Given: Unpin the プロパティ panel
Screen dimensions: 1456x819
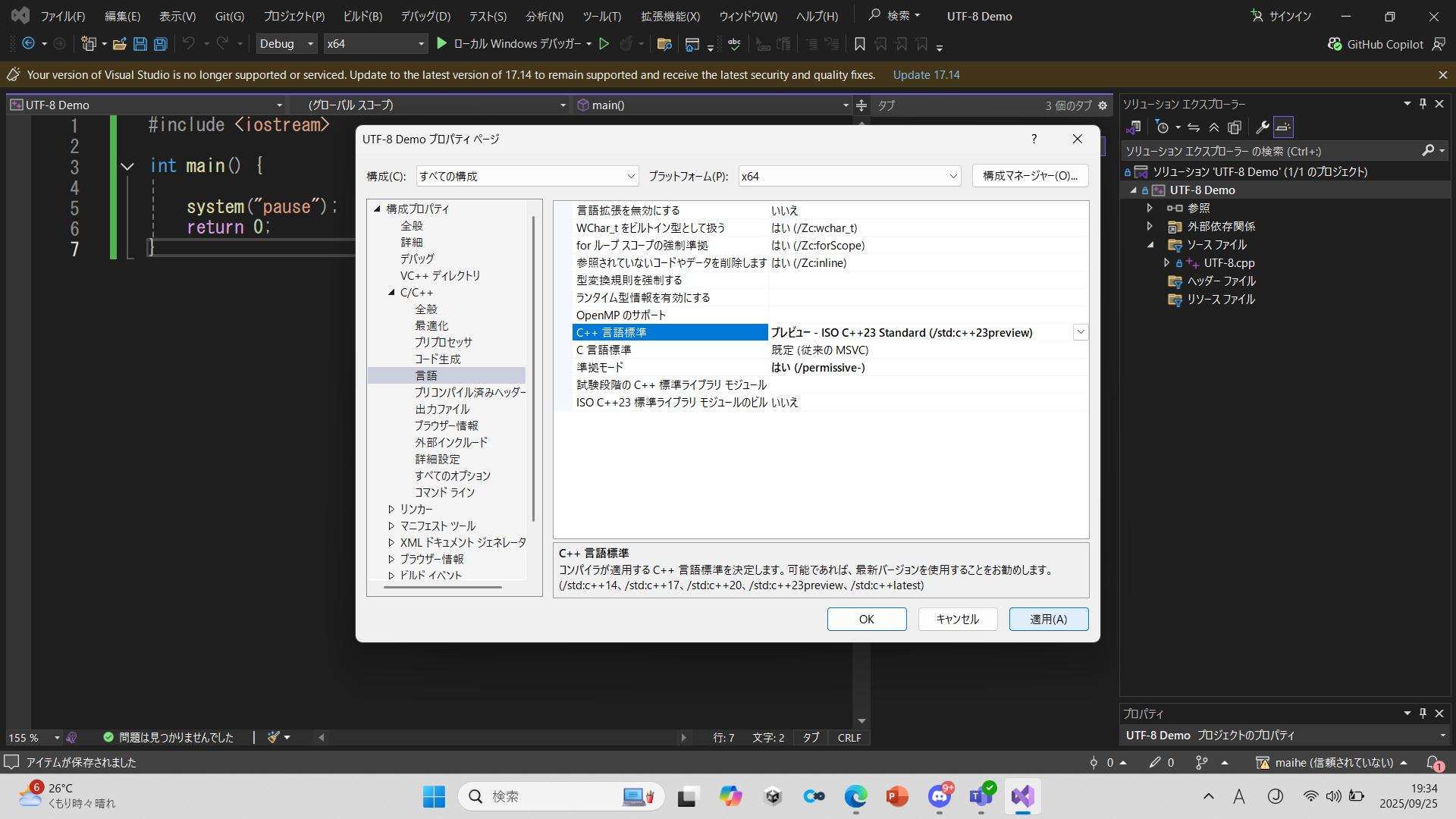Looking at the screenshot, I should pyautogui.click(x=1423, y=713).
